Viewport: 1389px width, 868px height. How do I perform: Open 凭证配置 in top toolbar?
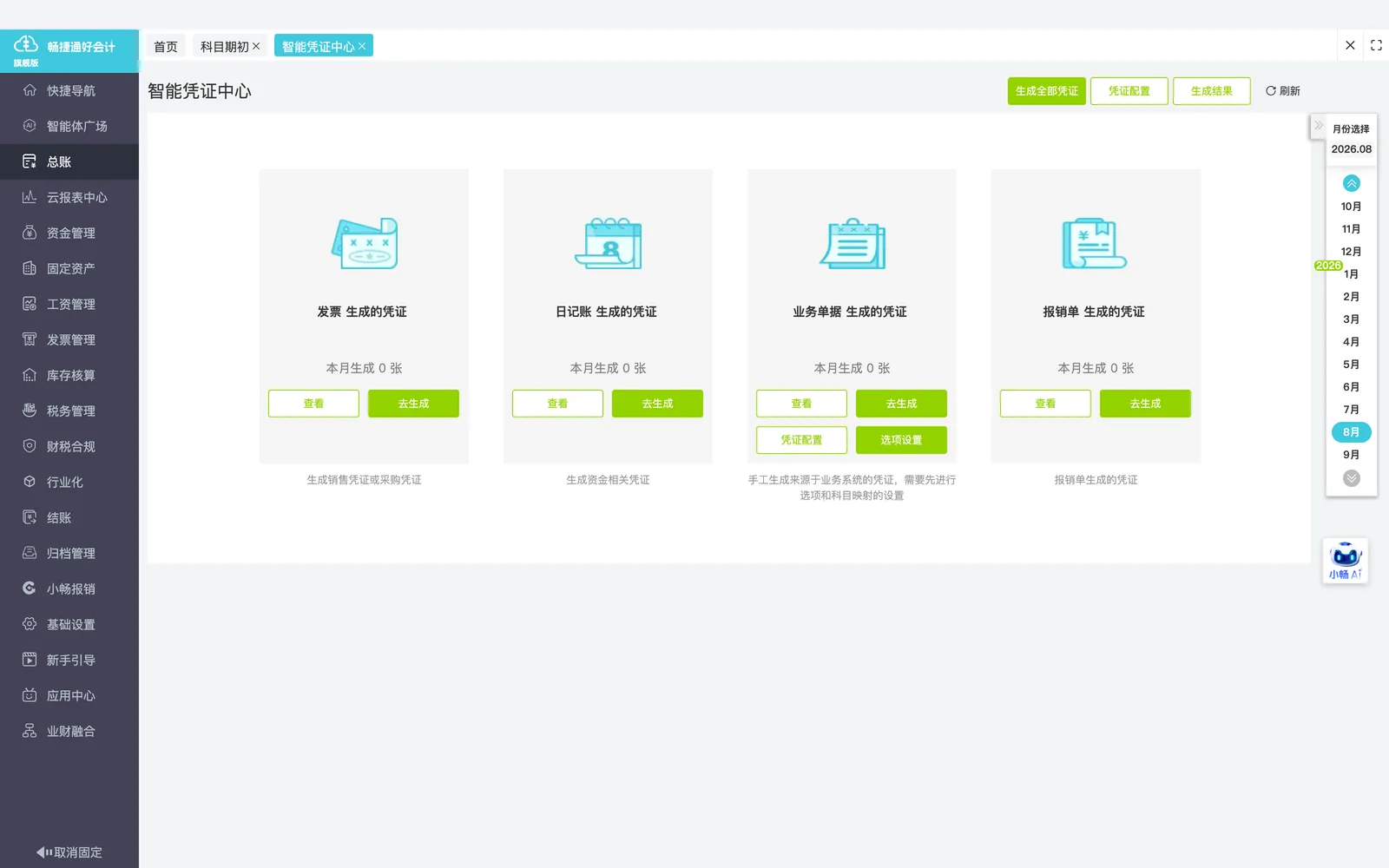point(1129,91)
